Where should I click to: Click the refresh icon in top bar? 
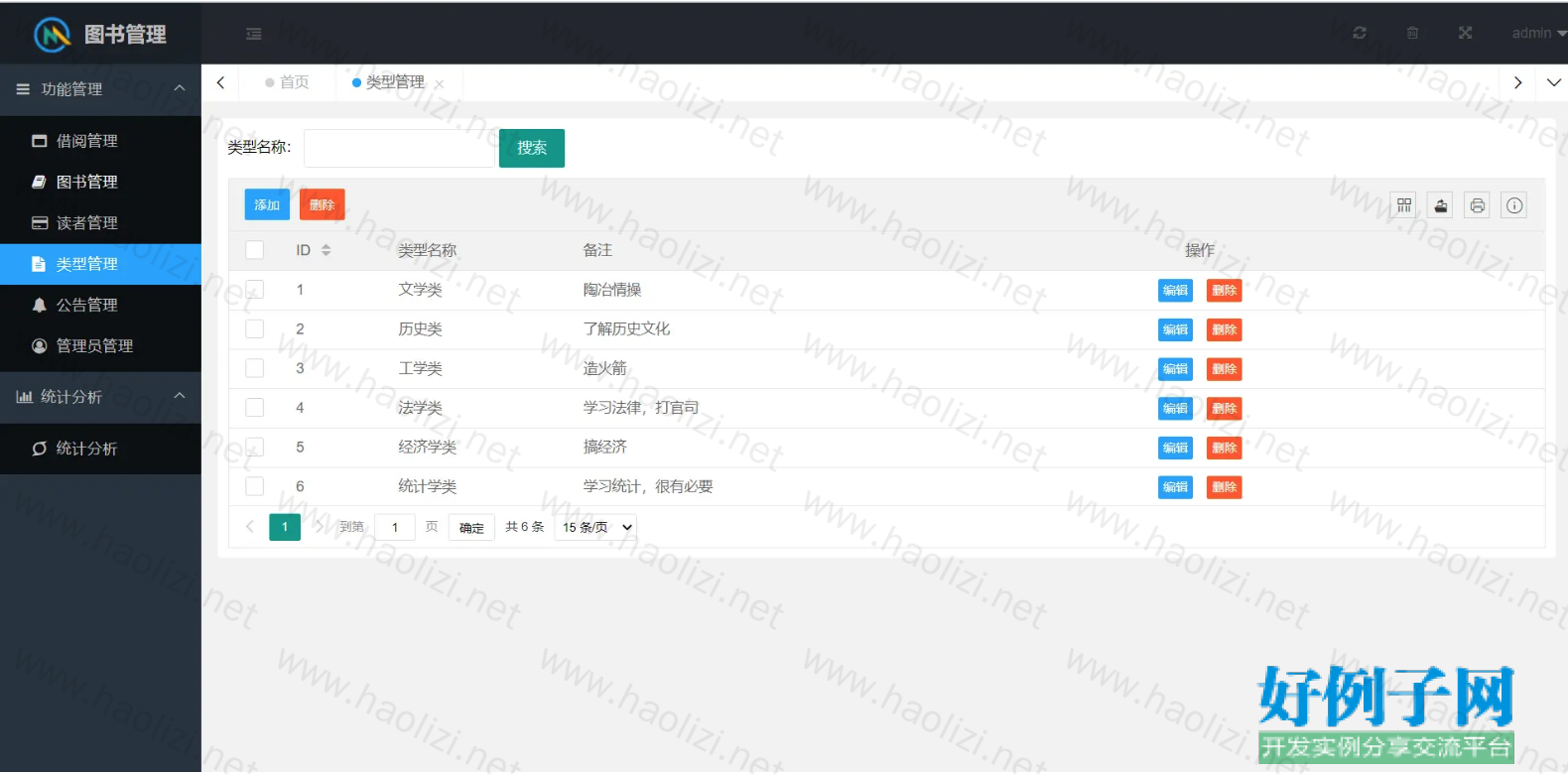click(1360, 33)
